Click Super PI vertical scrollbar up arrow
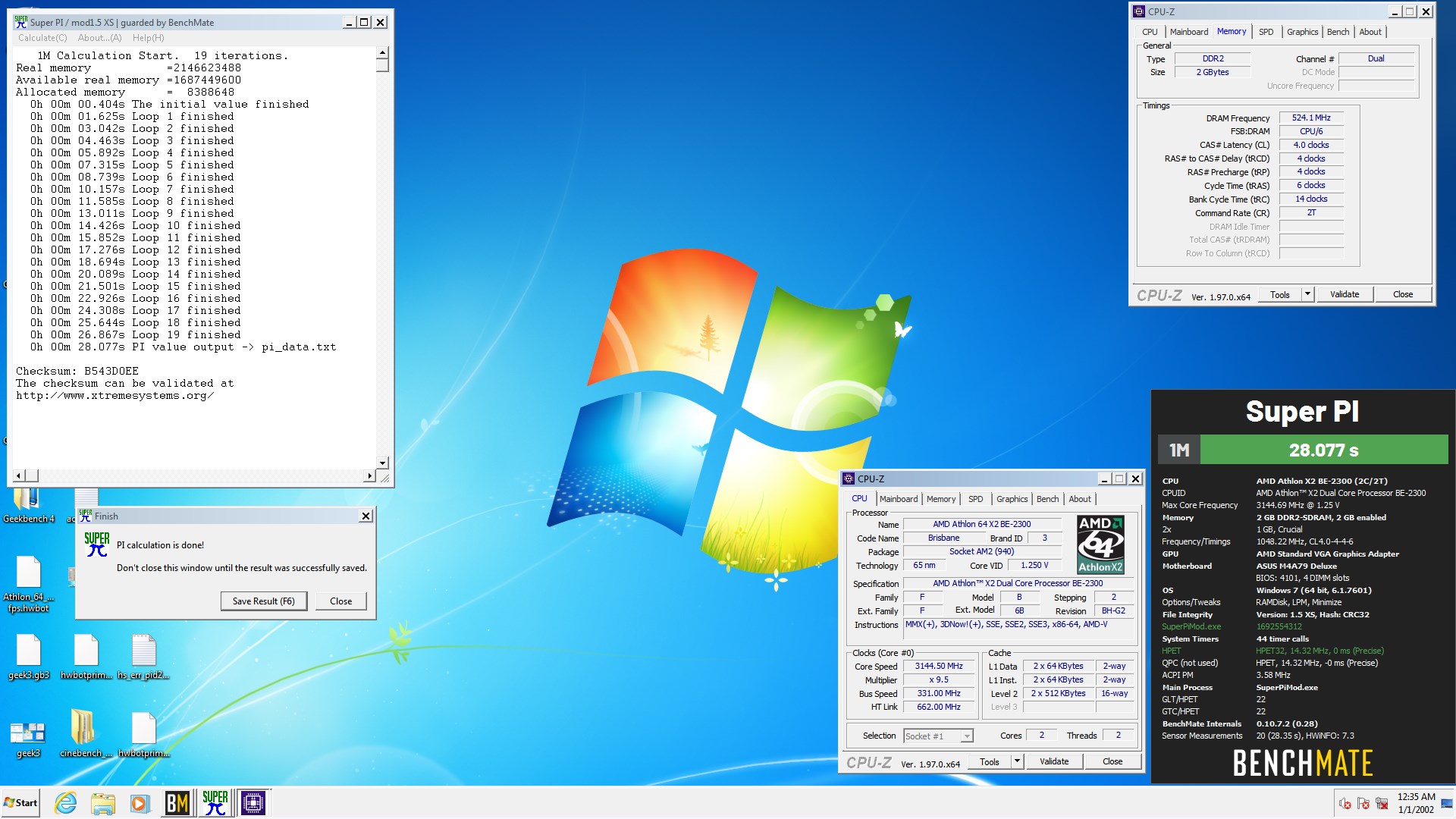The height and width of the screenshot is (819, 1456). [382, 53]
